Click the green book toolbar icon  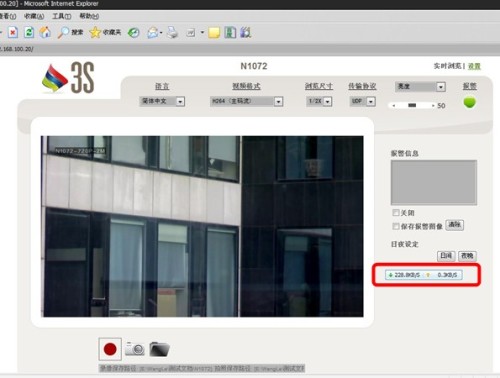click(x=230, y=33)
